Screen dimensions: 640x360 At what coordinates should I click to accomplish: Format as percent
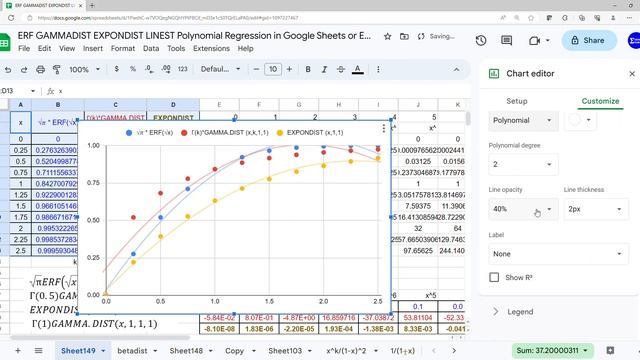(x=133, y=69)
